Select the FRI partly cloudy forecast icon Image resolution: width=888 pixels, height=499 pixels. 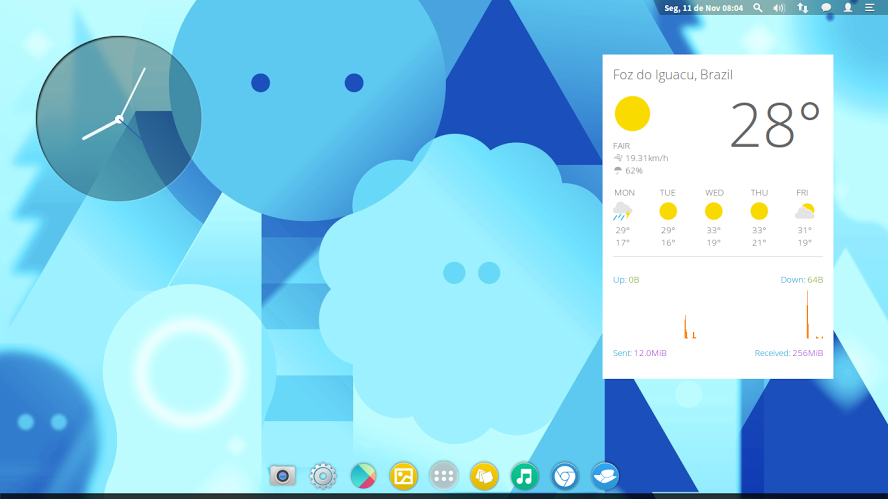click(805, 211)
